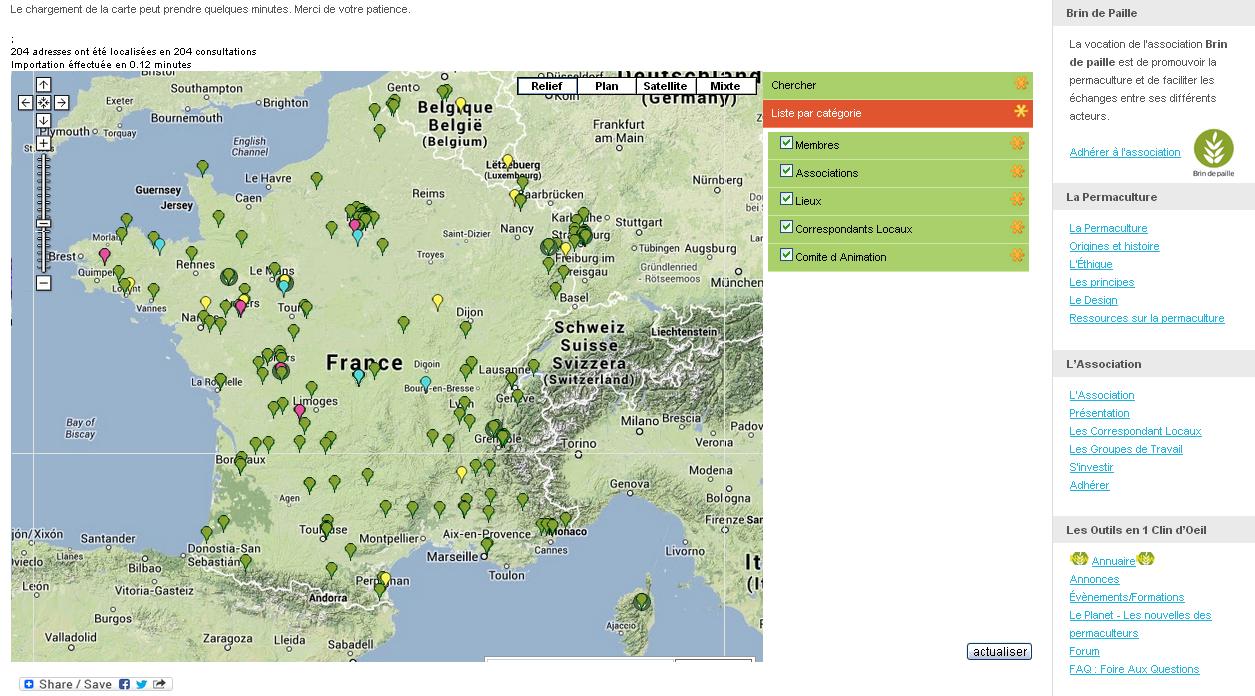Pan the map up with arrow
The width and height of the screenshot is (1255, 696).
(44, 85)
